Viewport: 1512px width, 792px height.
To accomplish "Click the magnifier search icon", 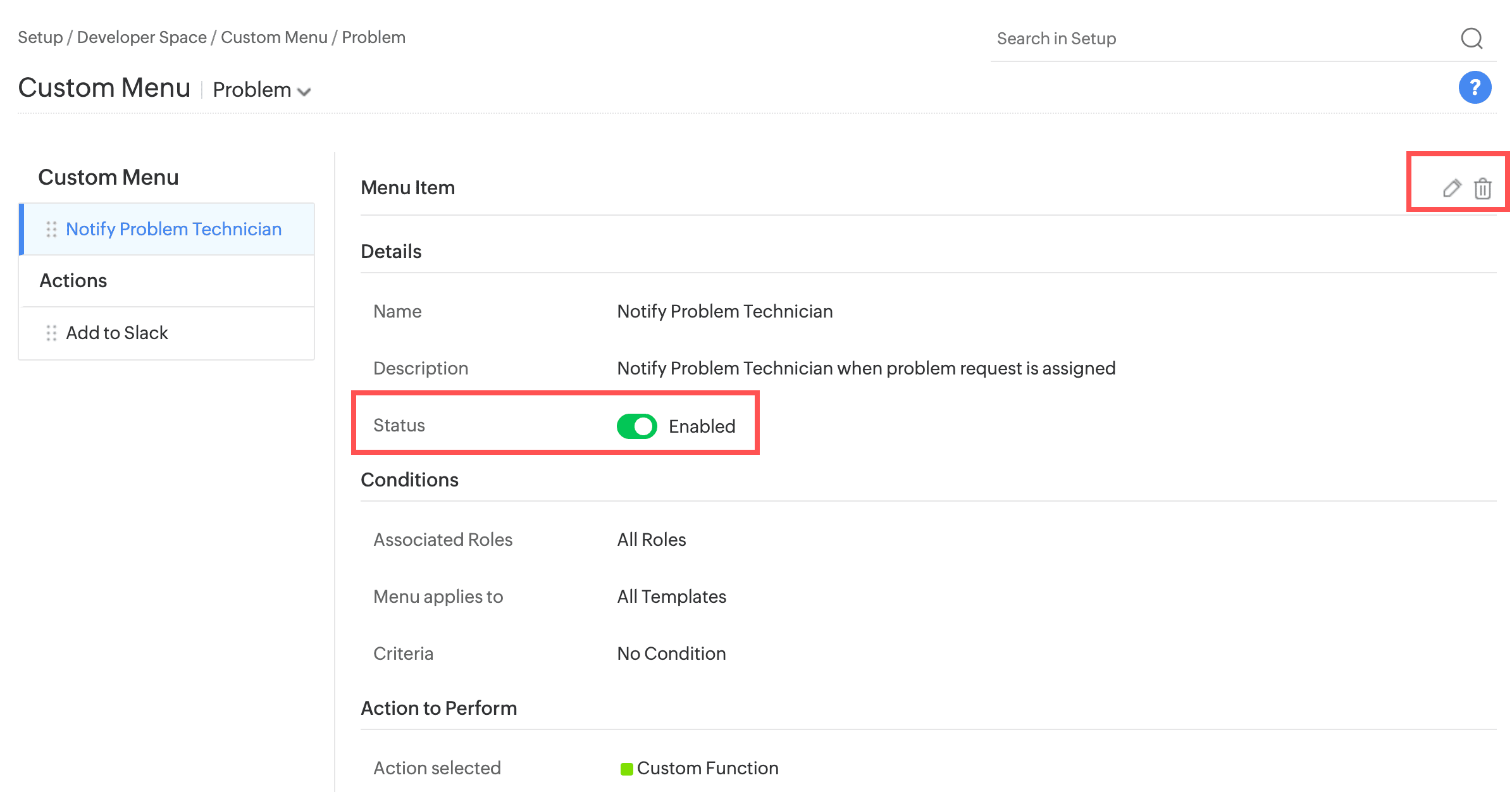I will pyautogui.click(x=1472, y=39).
